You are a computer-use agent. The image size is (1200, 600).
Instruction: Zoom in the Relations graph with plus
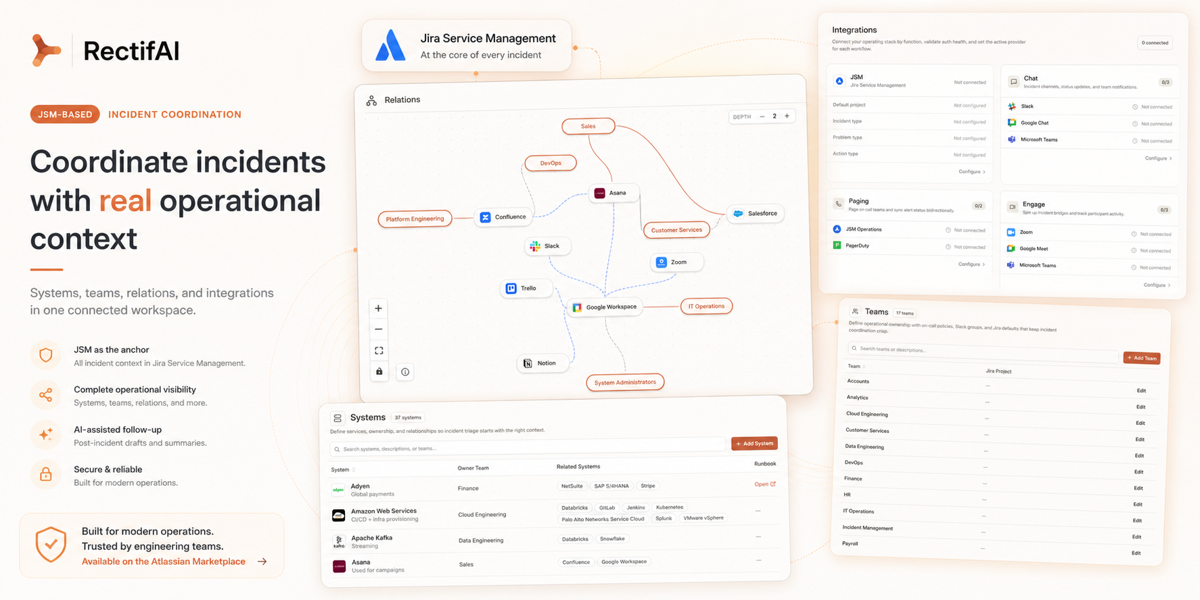[x=378, y=308]
